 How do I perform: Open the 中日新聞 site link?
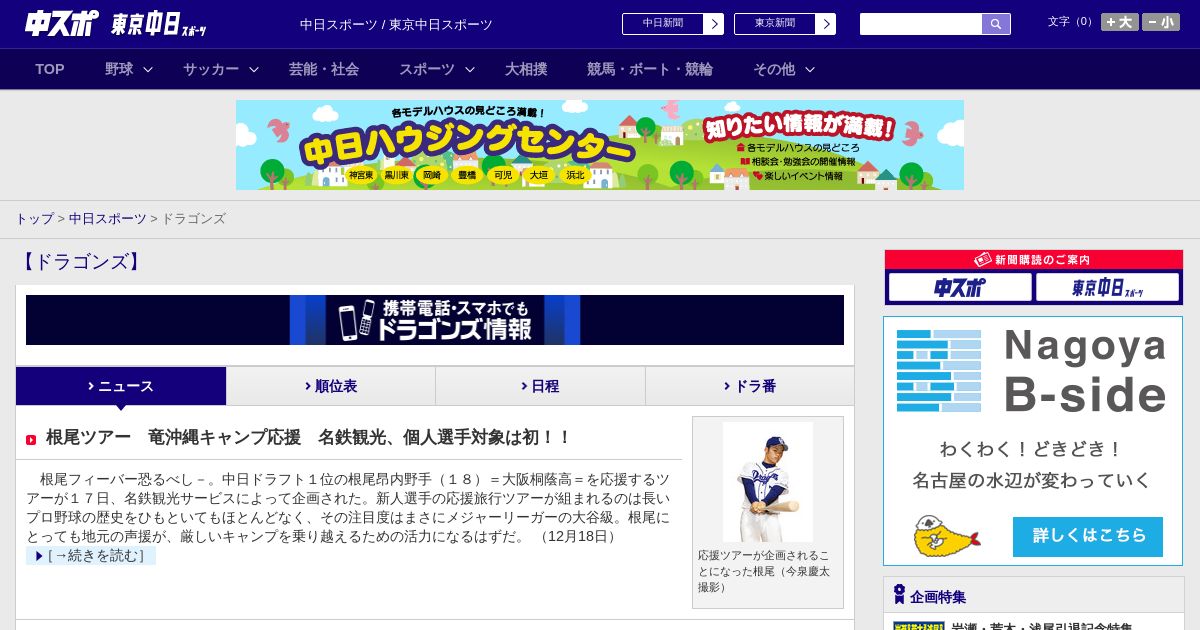pos(663,24)
